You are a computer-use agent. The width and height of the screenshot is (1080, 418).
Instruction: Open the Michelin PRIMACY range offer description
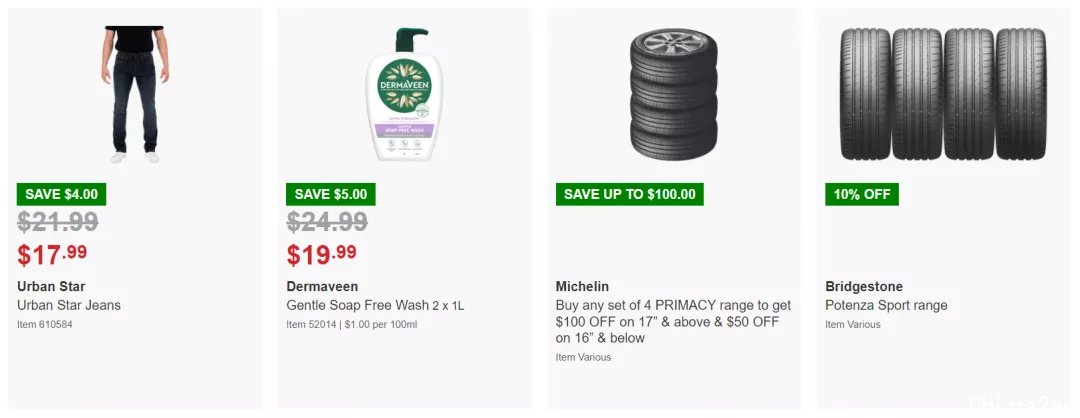[674, 322]
